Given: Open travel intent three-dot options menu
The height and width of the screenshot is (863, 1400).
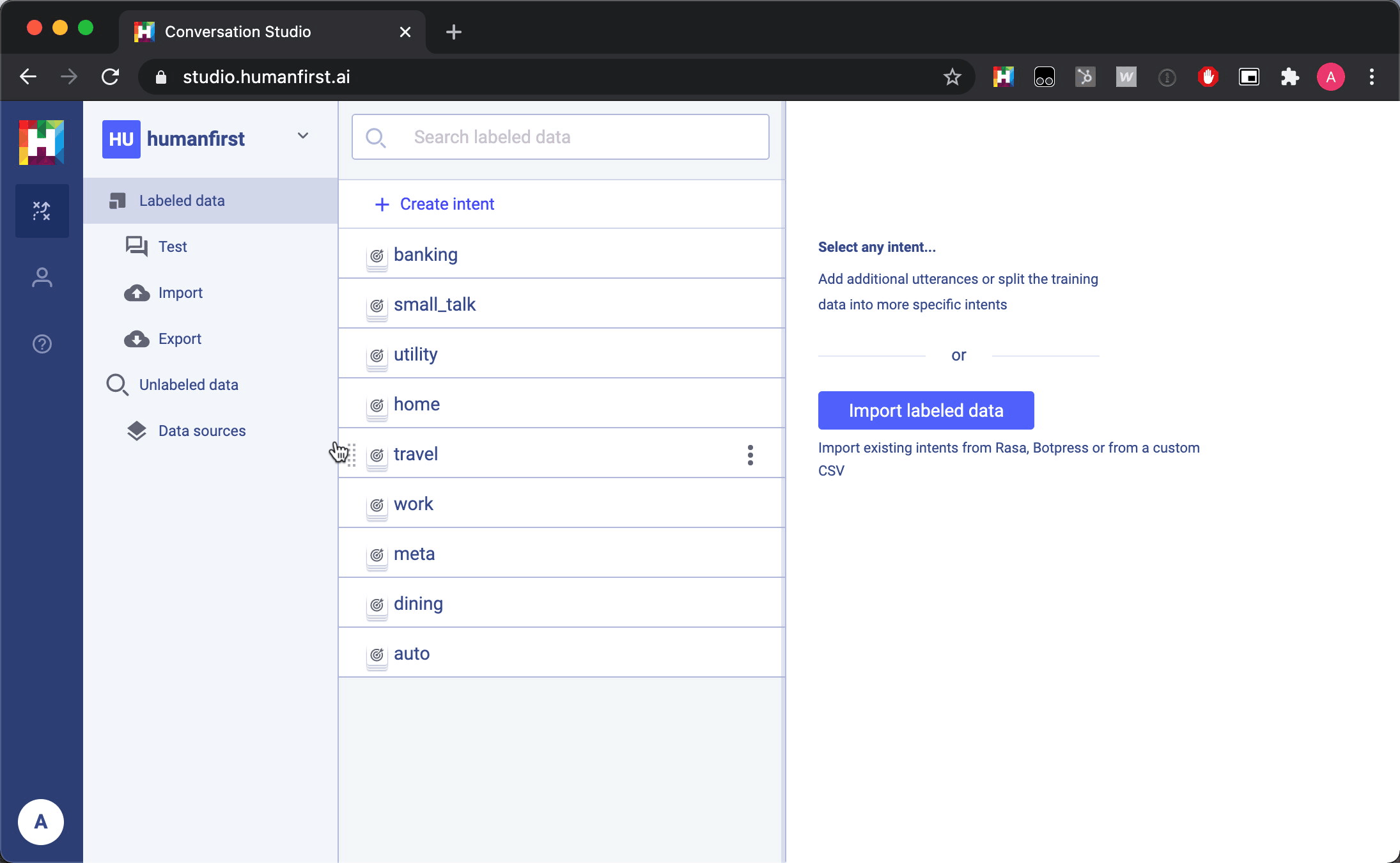Looking at the screenshot, I should [750, 455].
